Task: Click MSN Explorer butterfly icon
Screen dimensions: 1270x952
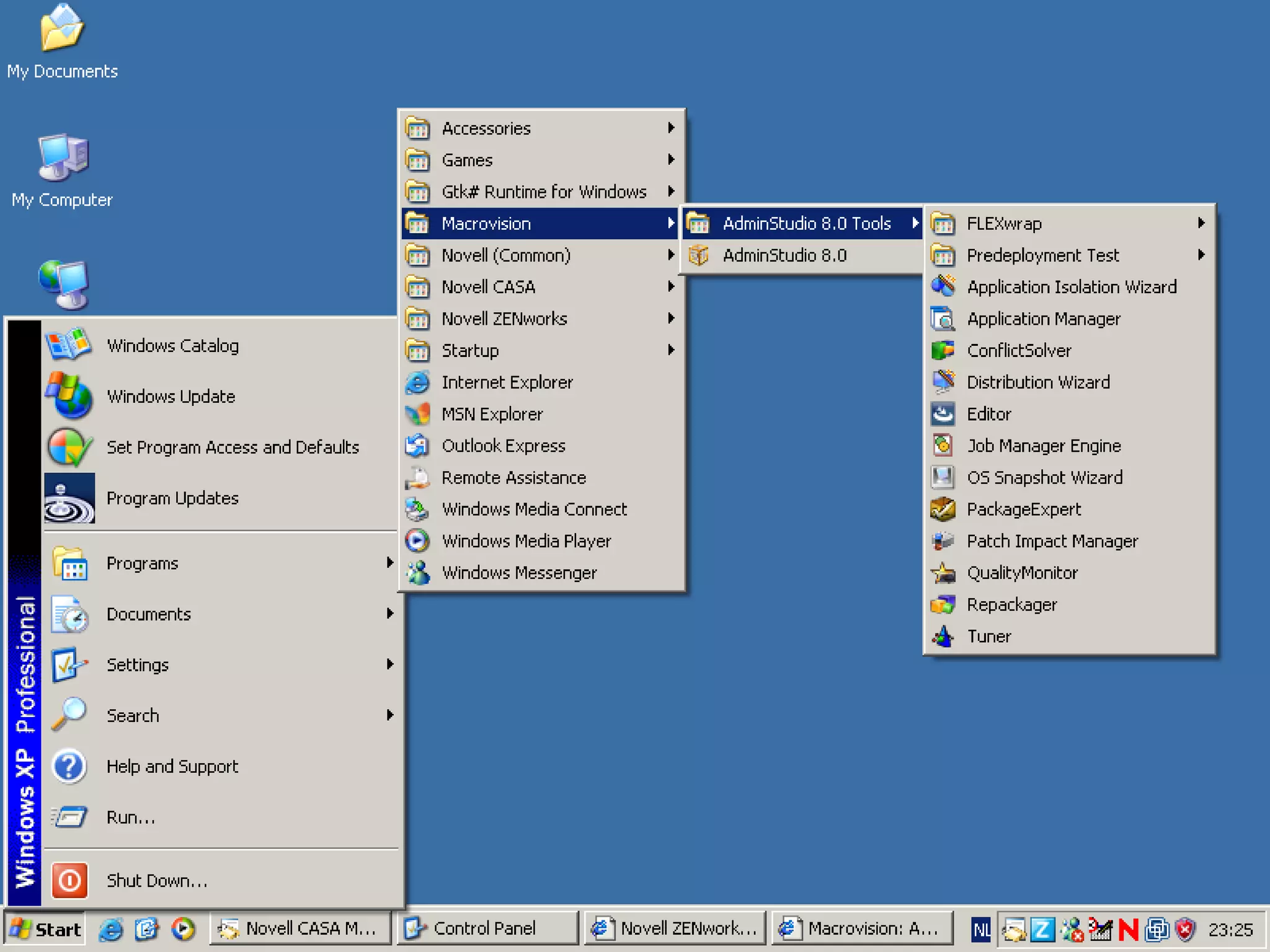Action: point(417,413)
